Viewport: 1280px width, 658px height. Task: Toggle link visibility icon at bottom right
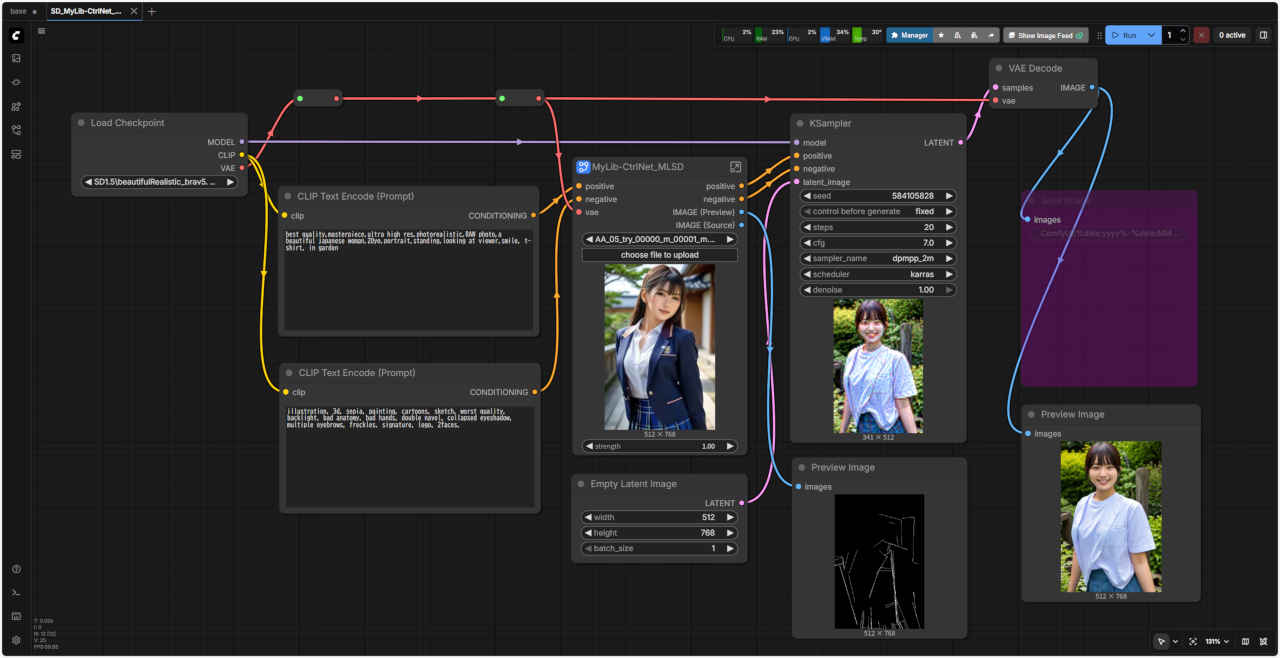(1264, 641)
